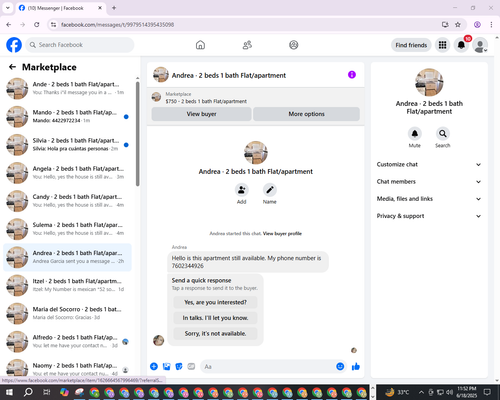Mute the conversation with bell icon

tap(415, 134)
